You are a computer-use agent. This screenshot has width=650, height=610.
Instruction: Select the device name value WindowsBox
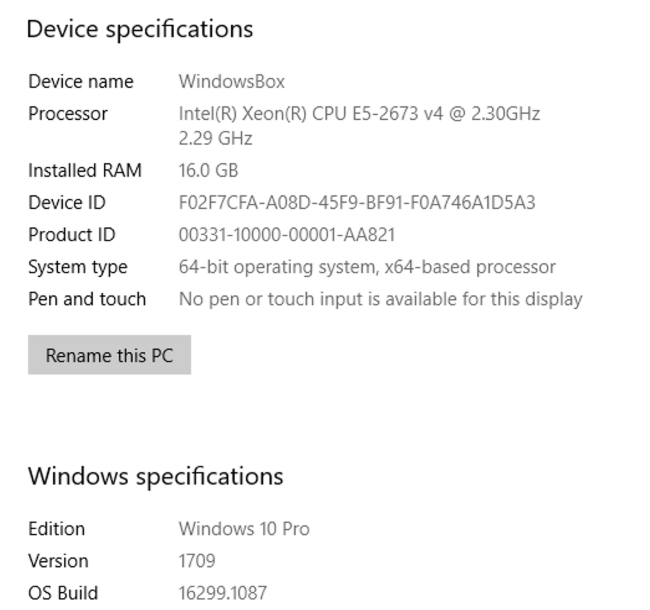(x=231, y=82)
